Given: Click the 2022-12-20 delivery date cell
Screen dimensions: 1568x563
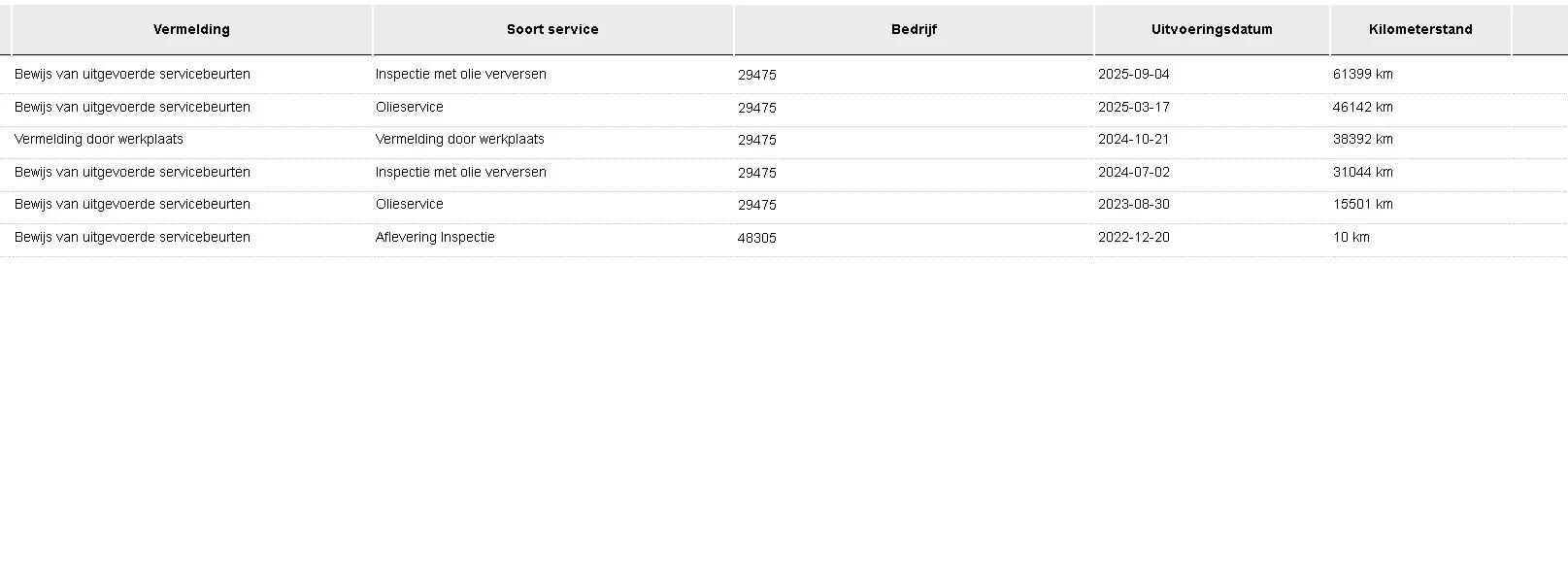Looking at the screenshot, I should pos(1134,237).
